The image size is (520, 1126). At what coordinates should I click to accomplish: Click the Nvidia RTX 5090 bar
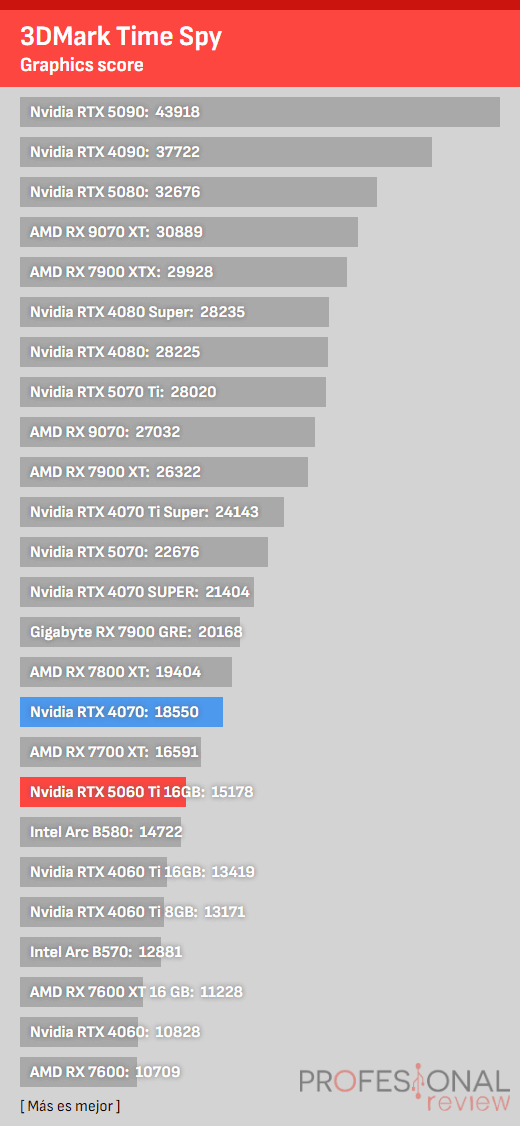coord(260,112)
